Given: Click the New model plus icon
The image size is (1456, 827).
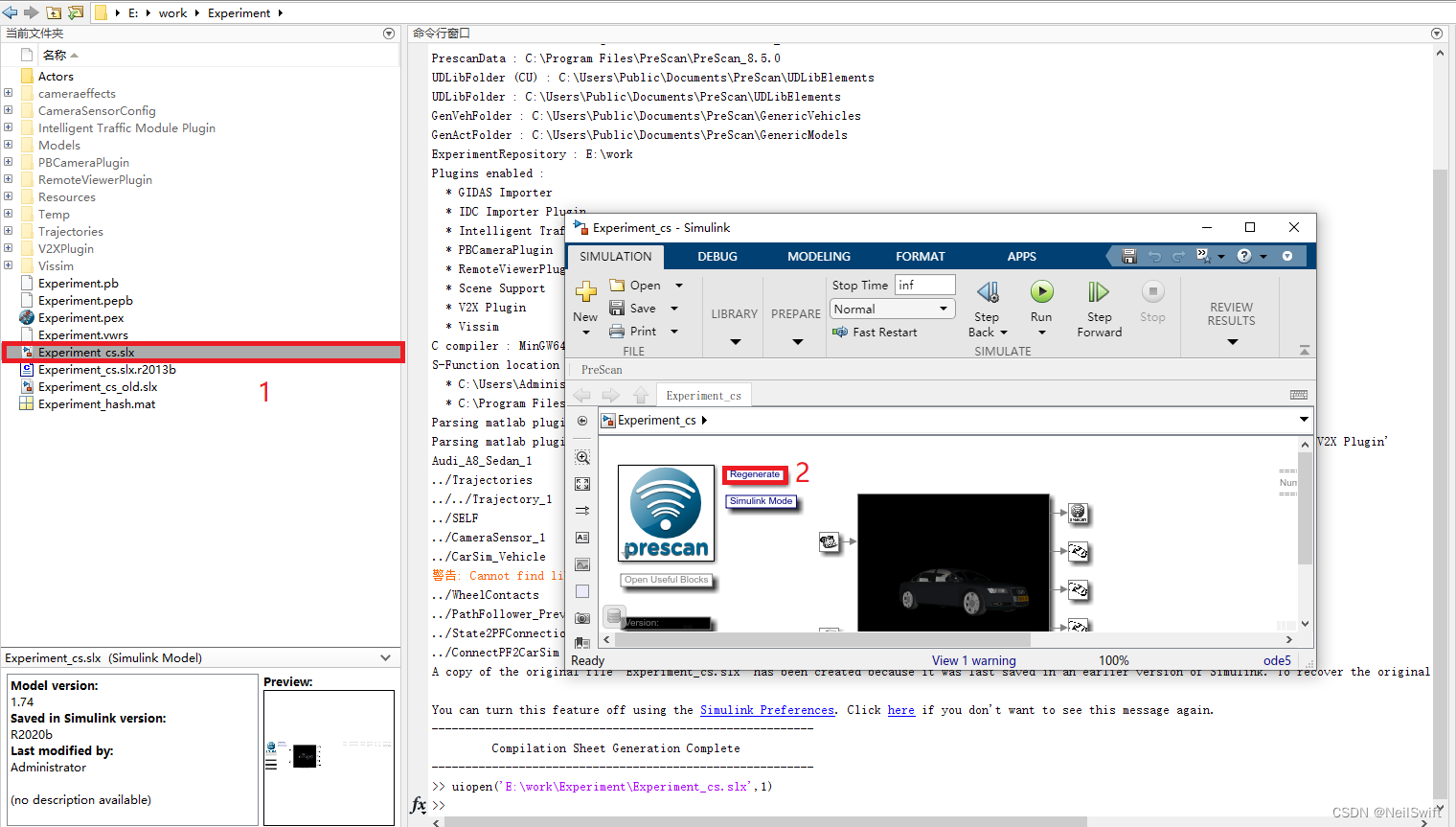Looking at the screenshot, I should coord(585,291).
